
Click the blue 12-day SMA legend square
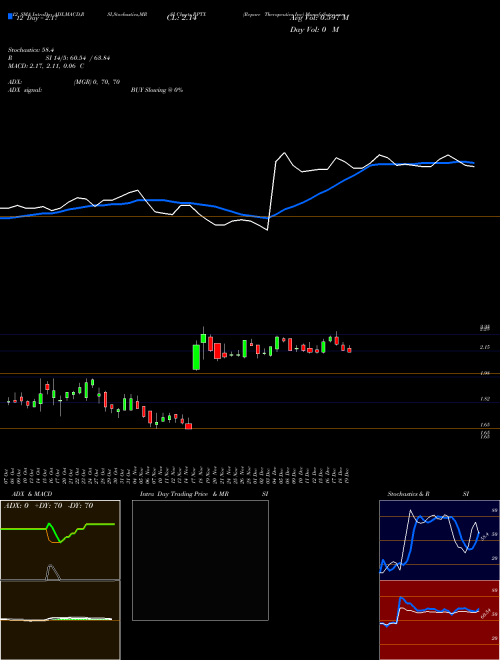click(11, 16)
